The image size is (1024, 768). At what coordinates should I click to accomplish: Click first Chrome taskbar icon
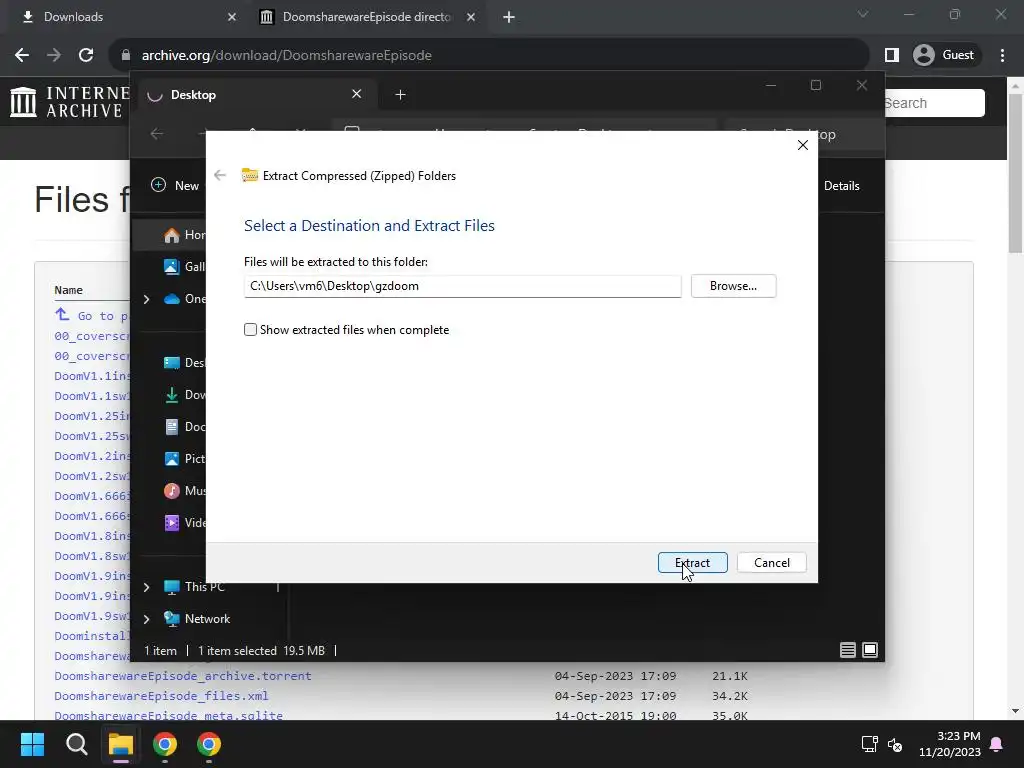tap(165, 744)
